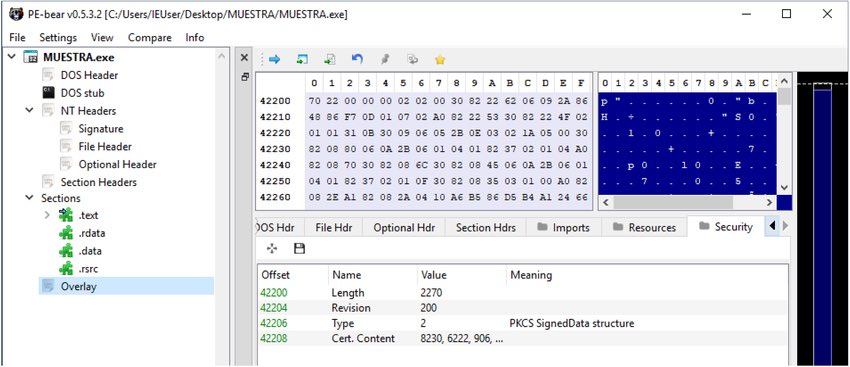Switch to the File Hdr tab

pos(334,228)
